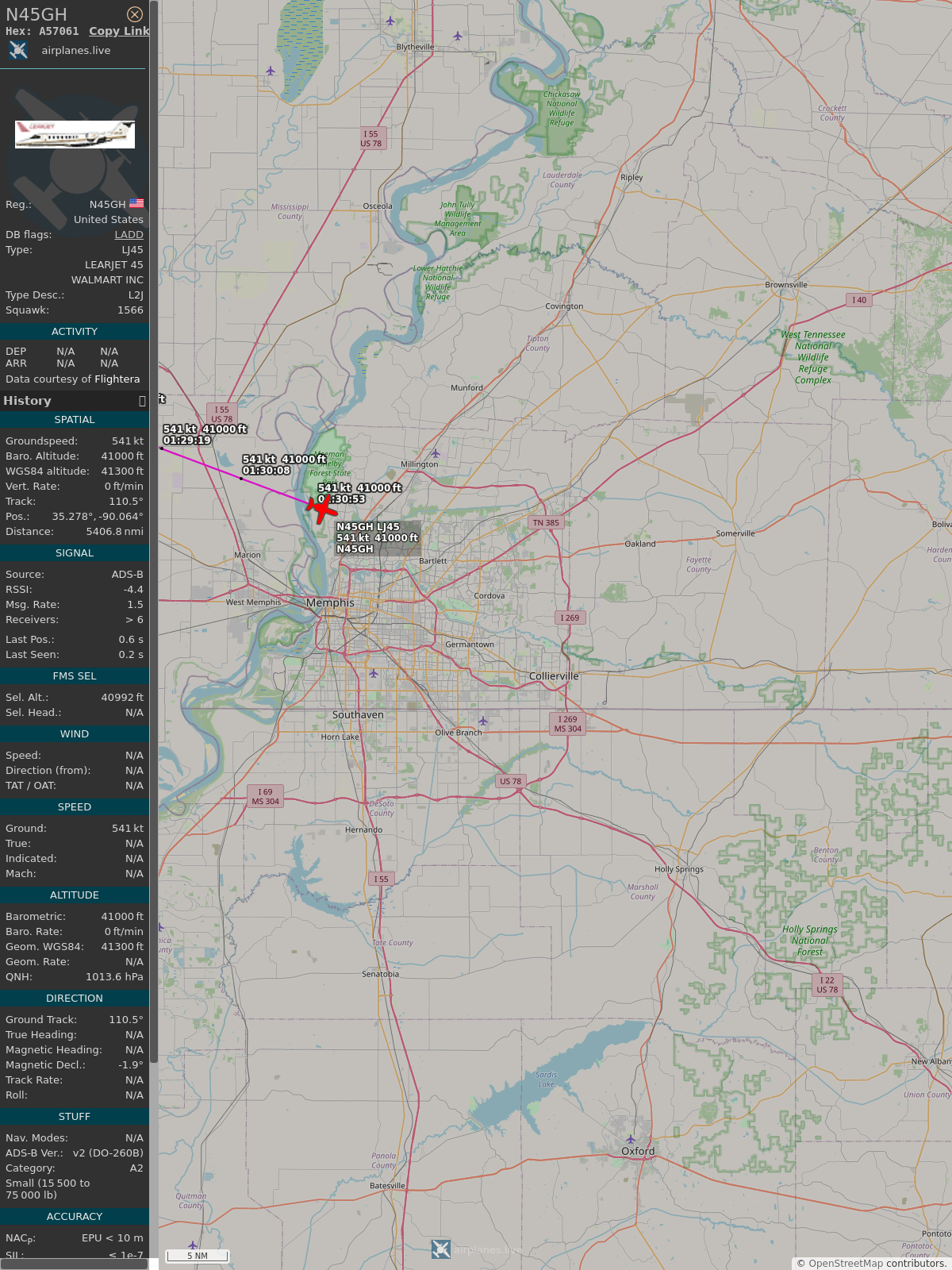
Task: Click the Memphis city label on map
Action: (330, 603)
